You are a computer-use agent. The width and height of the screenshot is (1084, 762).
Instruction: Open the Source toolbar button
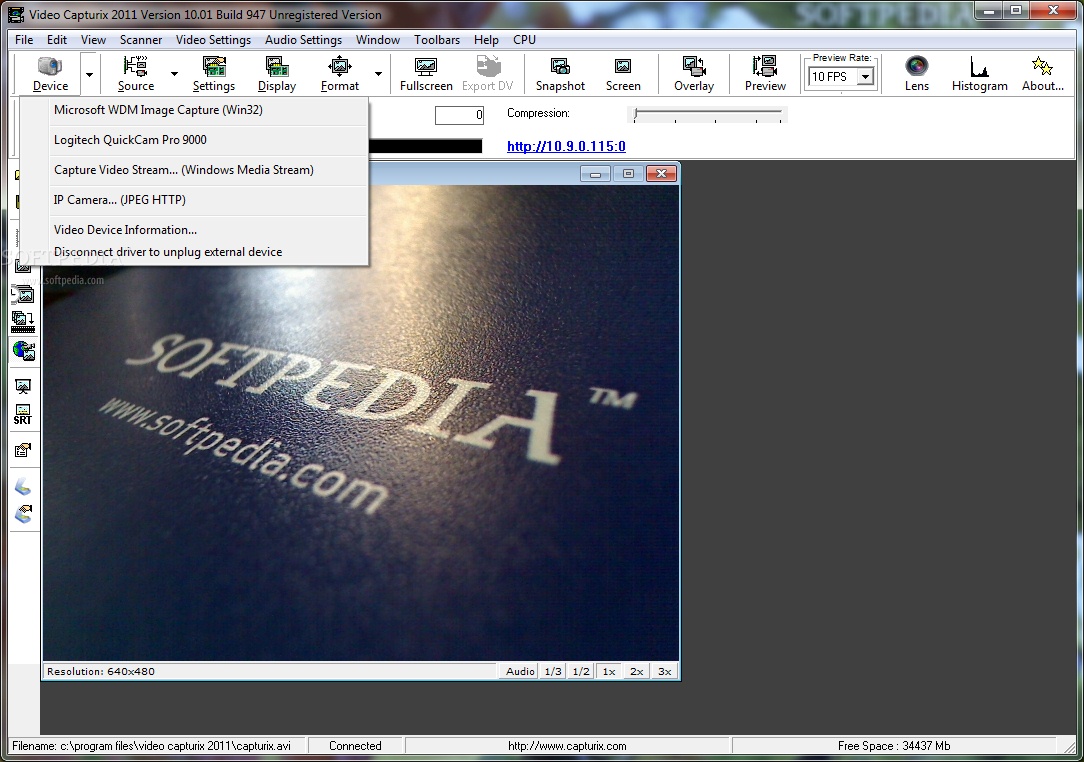click(136, 74)
